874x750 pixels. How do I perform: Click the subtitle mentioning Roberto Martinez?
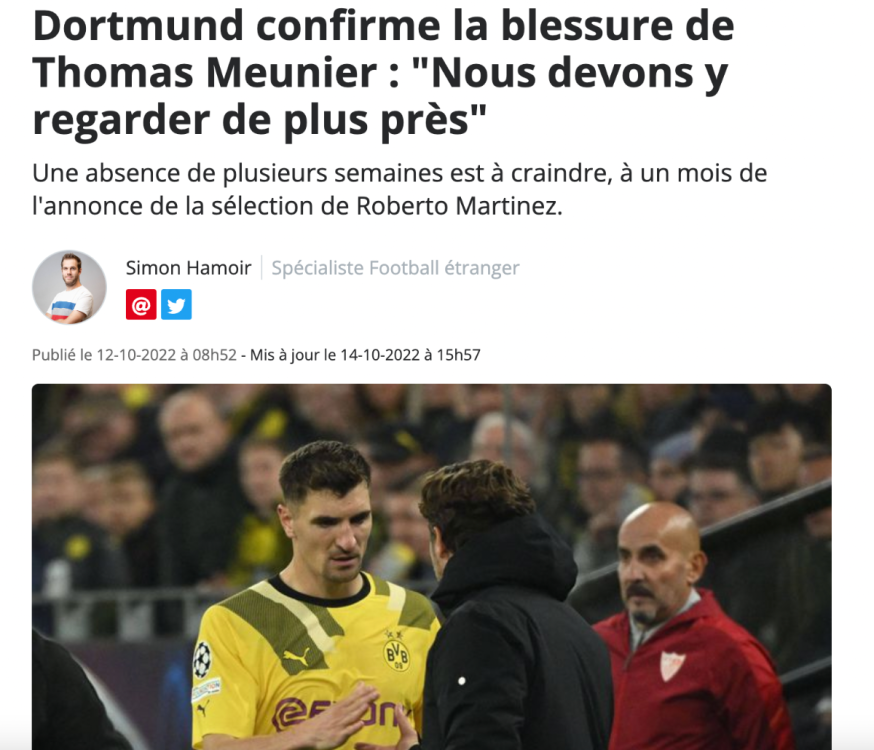tap(399, 189)
